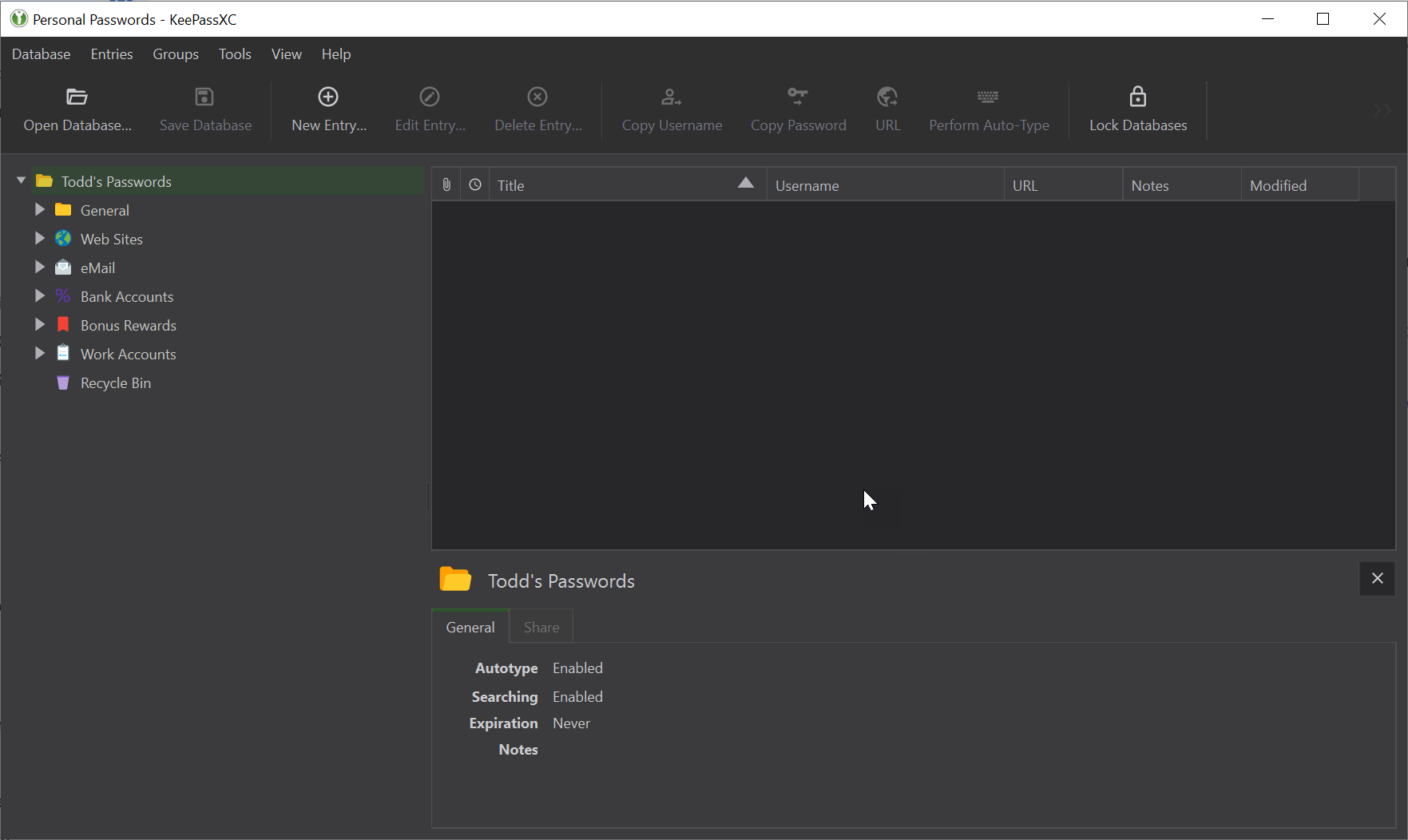This screenshot has width=1408, height=840.
Task: Select the Web Sites group label
Action: point(112,240)
